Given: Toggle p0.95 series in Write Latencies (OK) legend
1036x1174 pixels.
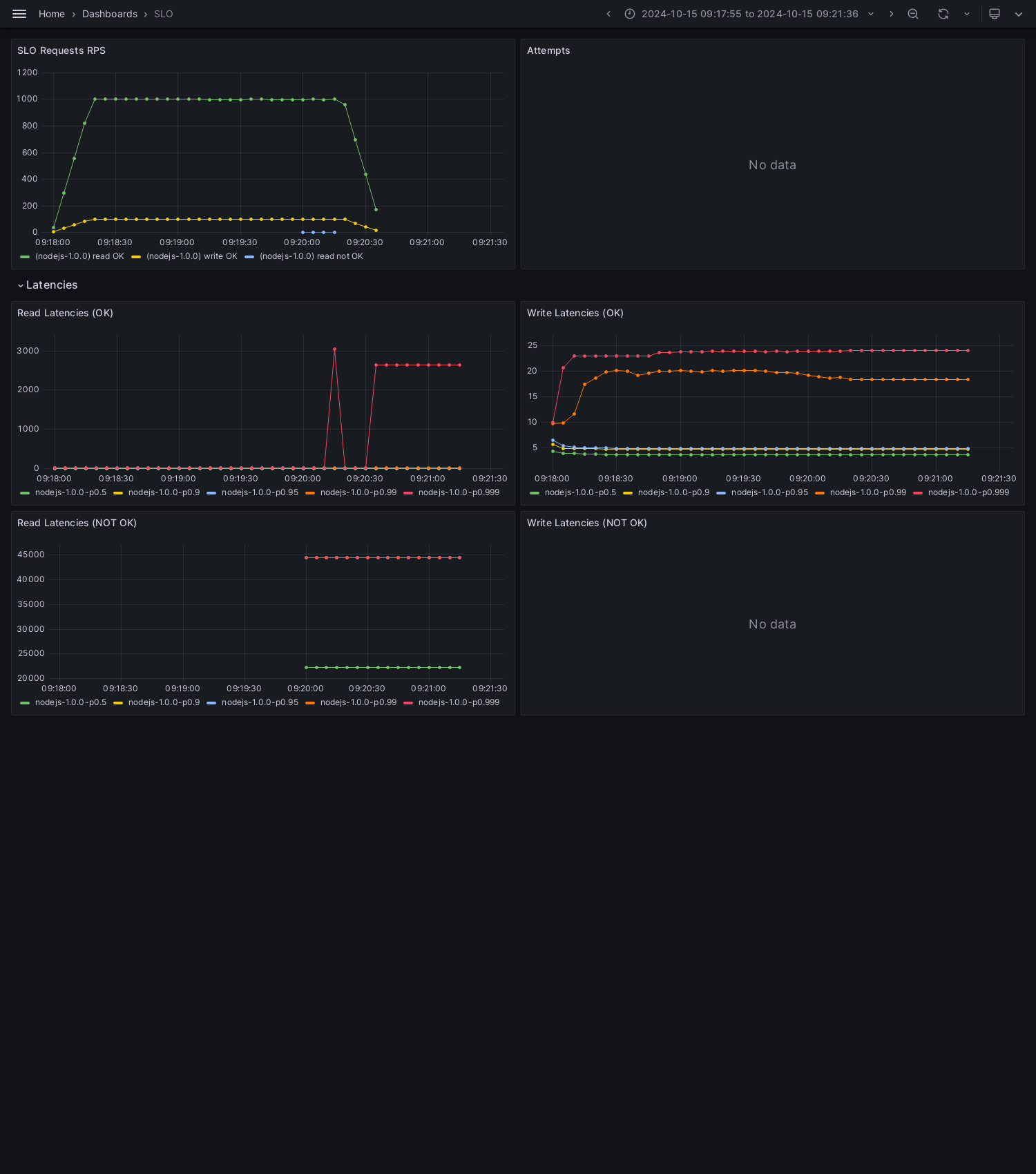Looking at the screenshot, I should pos(769,492).
